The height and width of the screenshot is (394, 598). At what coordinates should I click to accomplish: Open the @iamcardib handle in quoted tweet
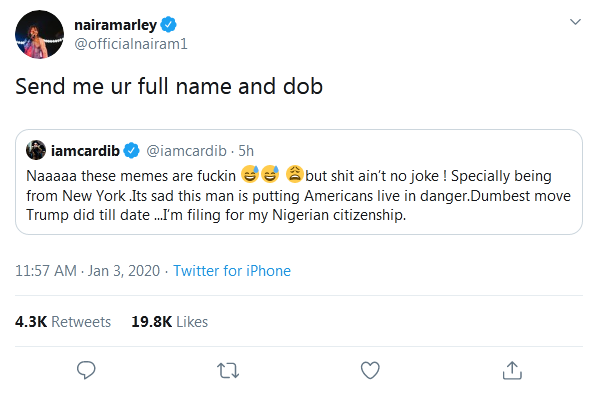coord(186,151)
